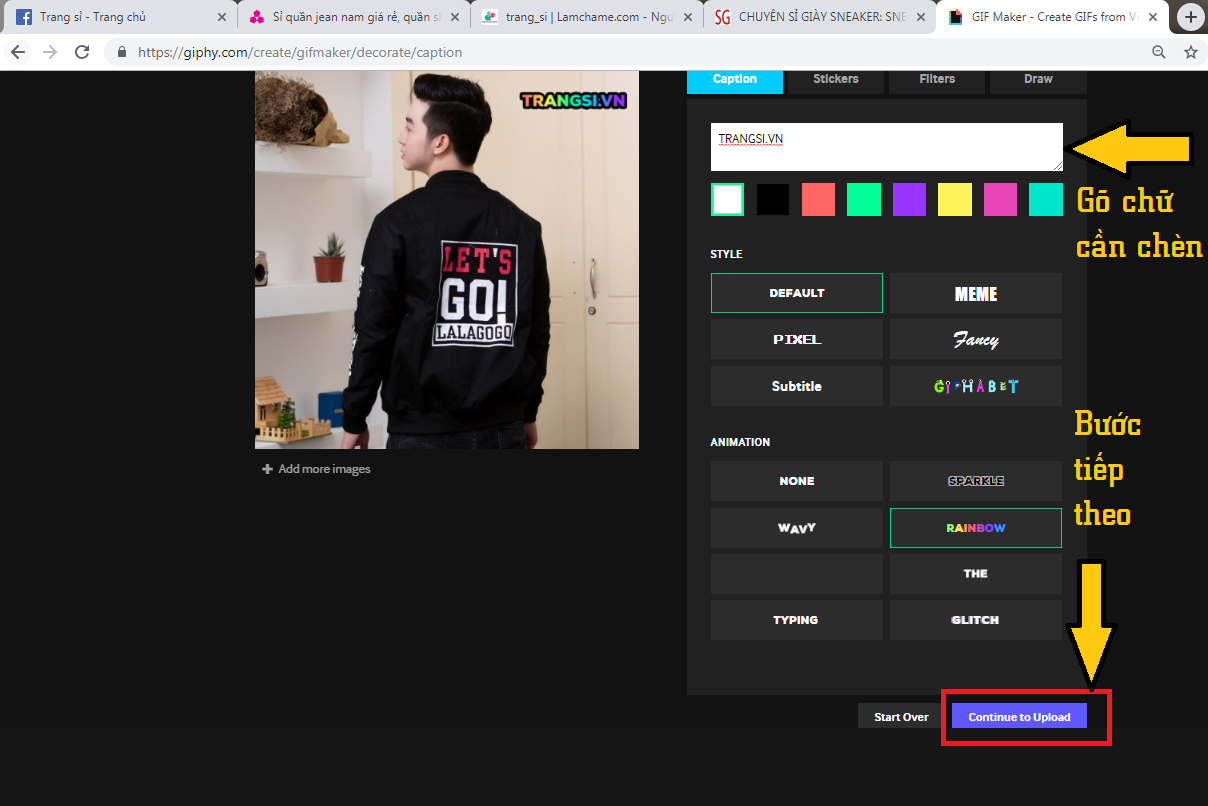Click the zoom magnifier icon in address bar
The width and height of the screenshot is (1208, 806).
coord(1159,52)
